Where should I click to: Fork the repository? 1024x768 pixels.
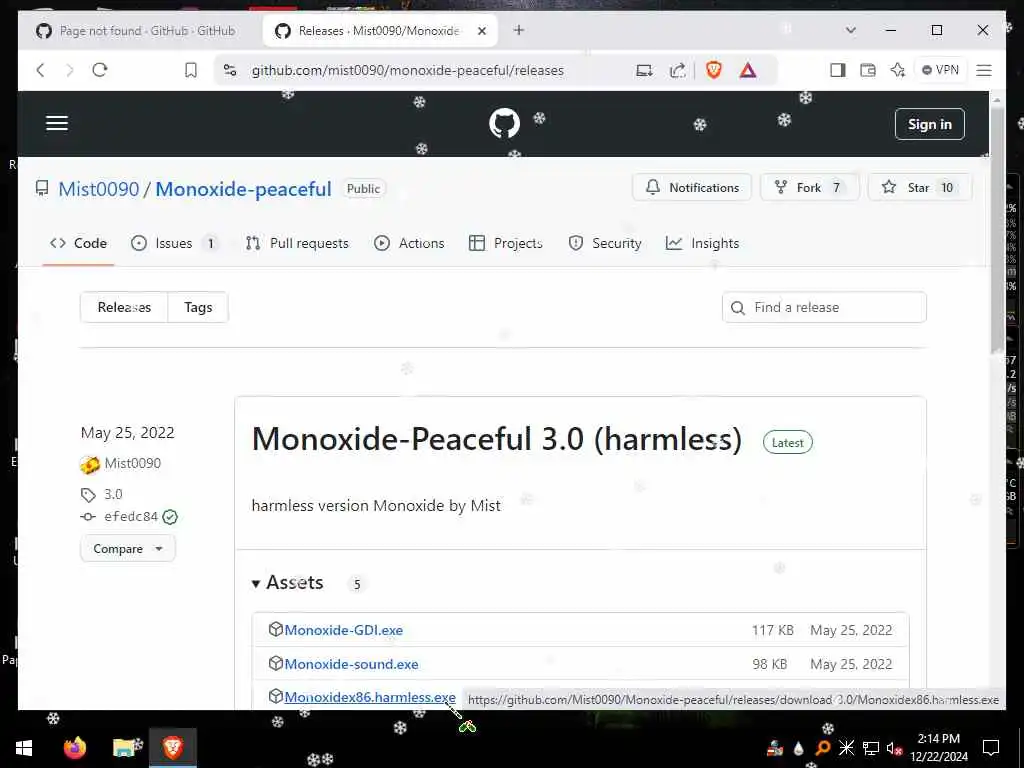click(809, 187)
